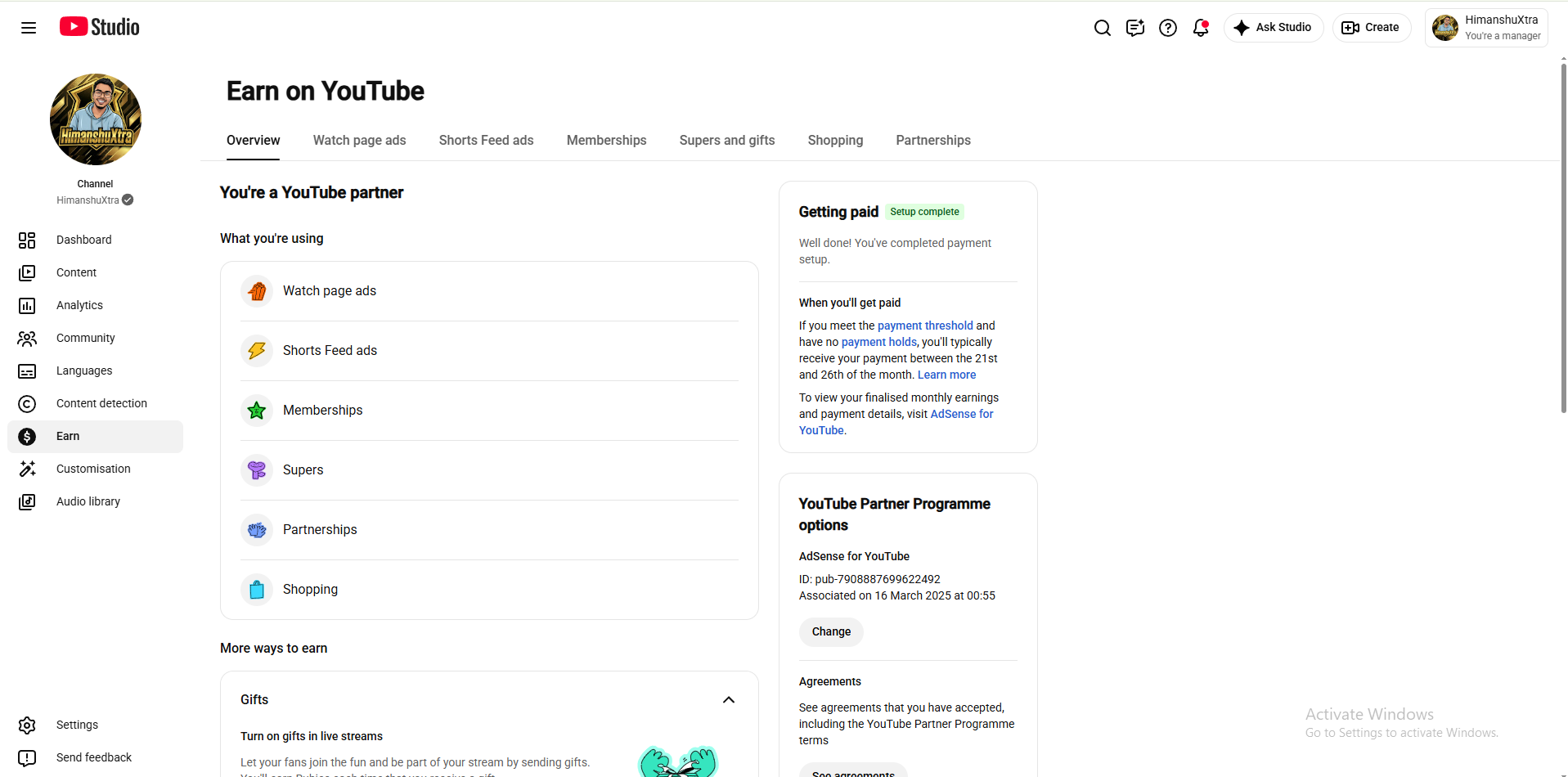This screenshot has height=777, width=1568.
Task: Switch to the Shorts Feed ads tab
Action: tap(487, 141)
